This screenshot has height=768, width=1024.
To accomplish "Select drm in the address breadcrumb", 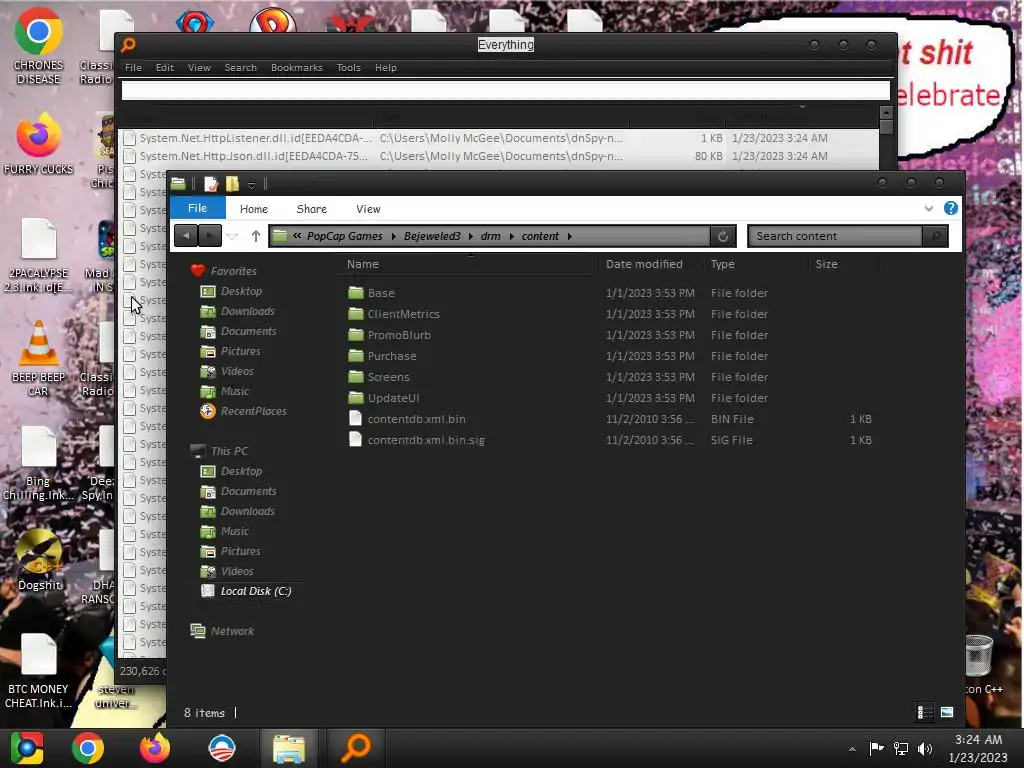I will [490, 236].
